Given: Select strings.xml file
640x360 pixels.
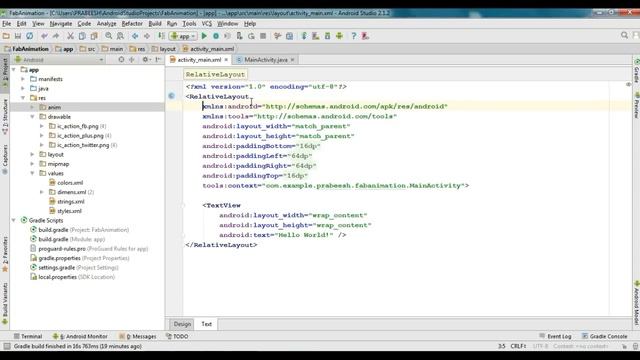Looking at the screenshot, I should click(x=71, y=202).
